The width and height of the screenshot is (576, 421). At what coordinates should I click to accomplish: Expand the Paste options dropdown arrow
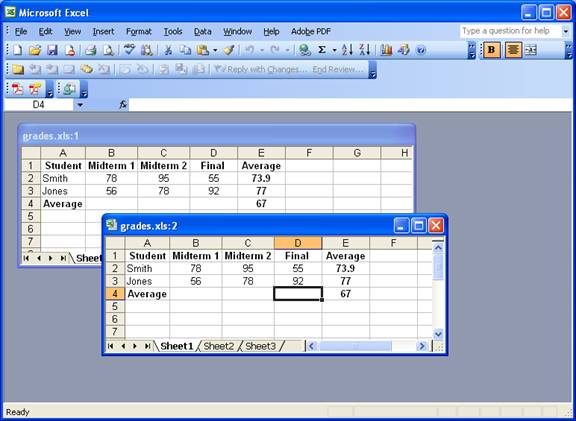coord(215,50)
